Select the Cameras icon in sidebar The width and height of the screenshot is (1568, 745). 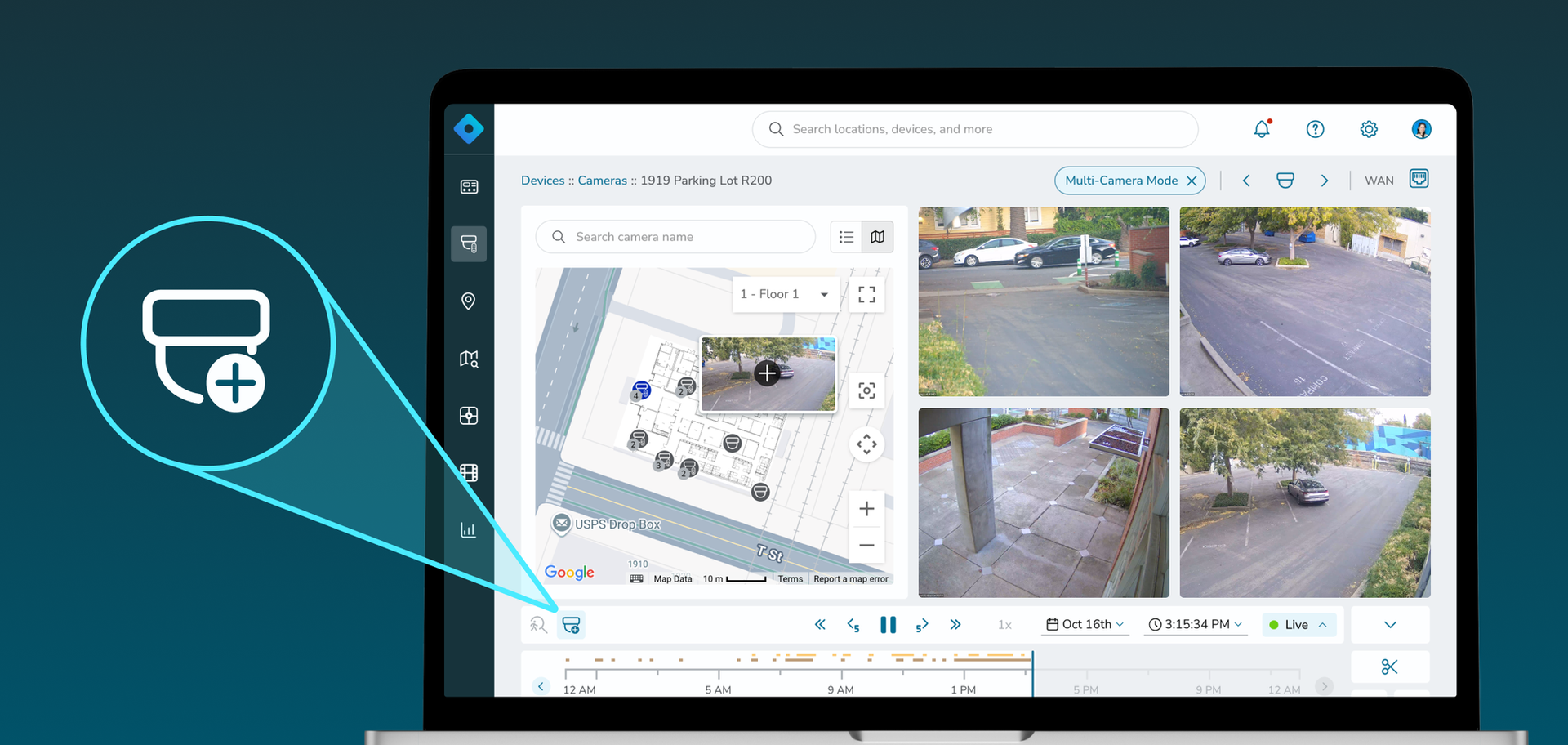click(x=469, y=243)
